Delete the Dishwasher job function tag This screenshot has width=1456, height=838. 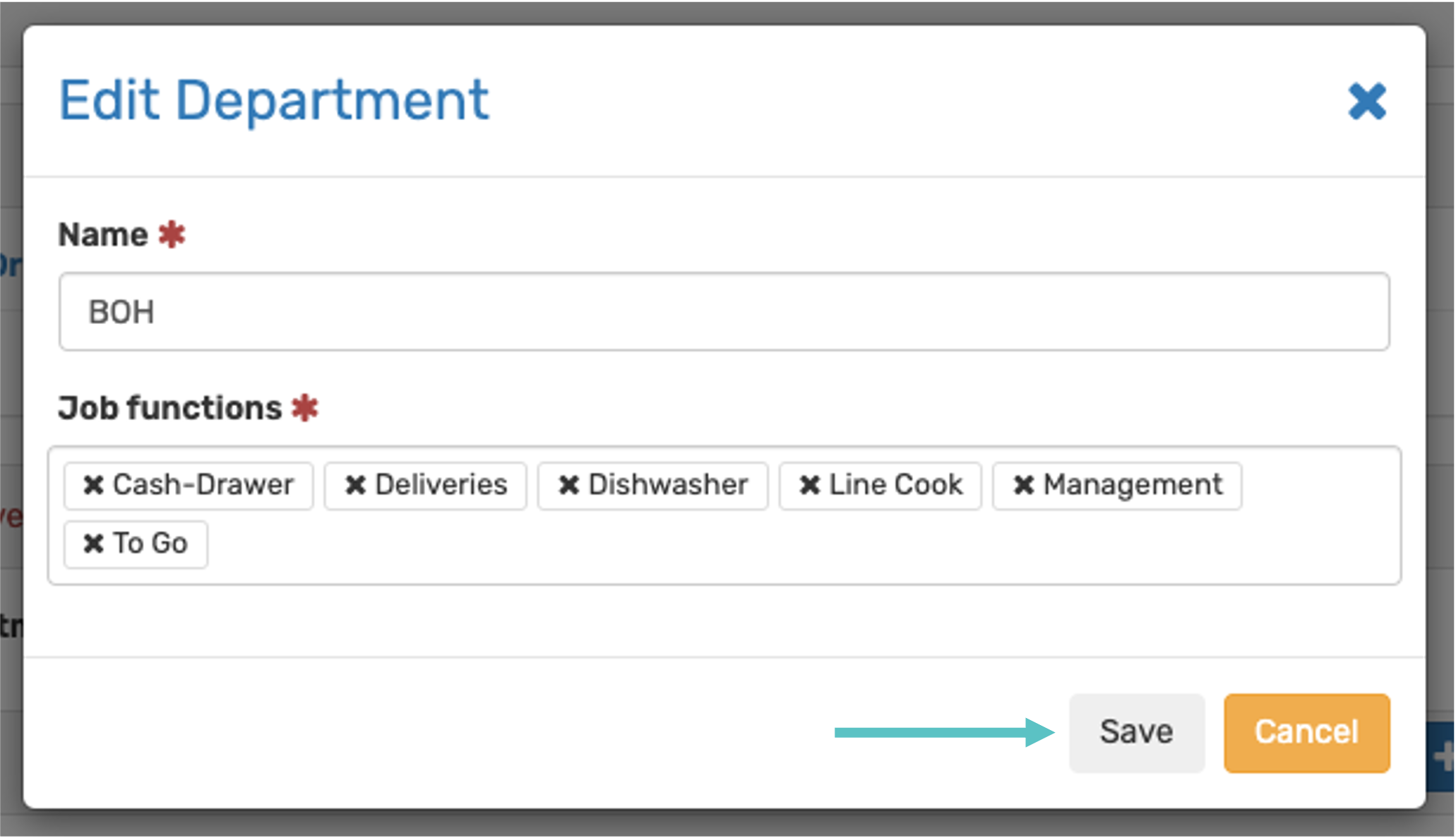point(568,485)
